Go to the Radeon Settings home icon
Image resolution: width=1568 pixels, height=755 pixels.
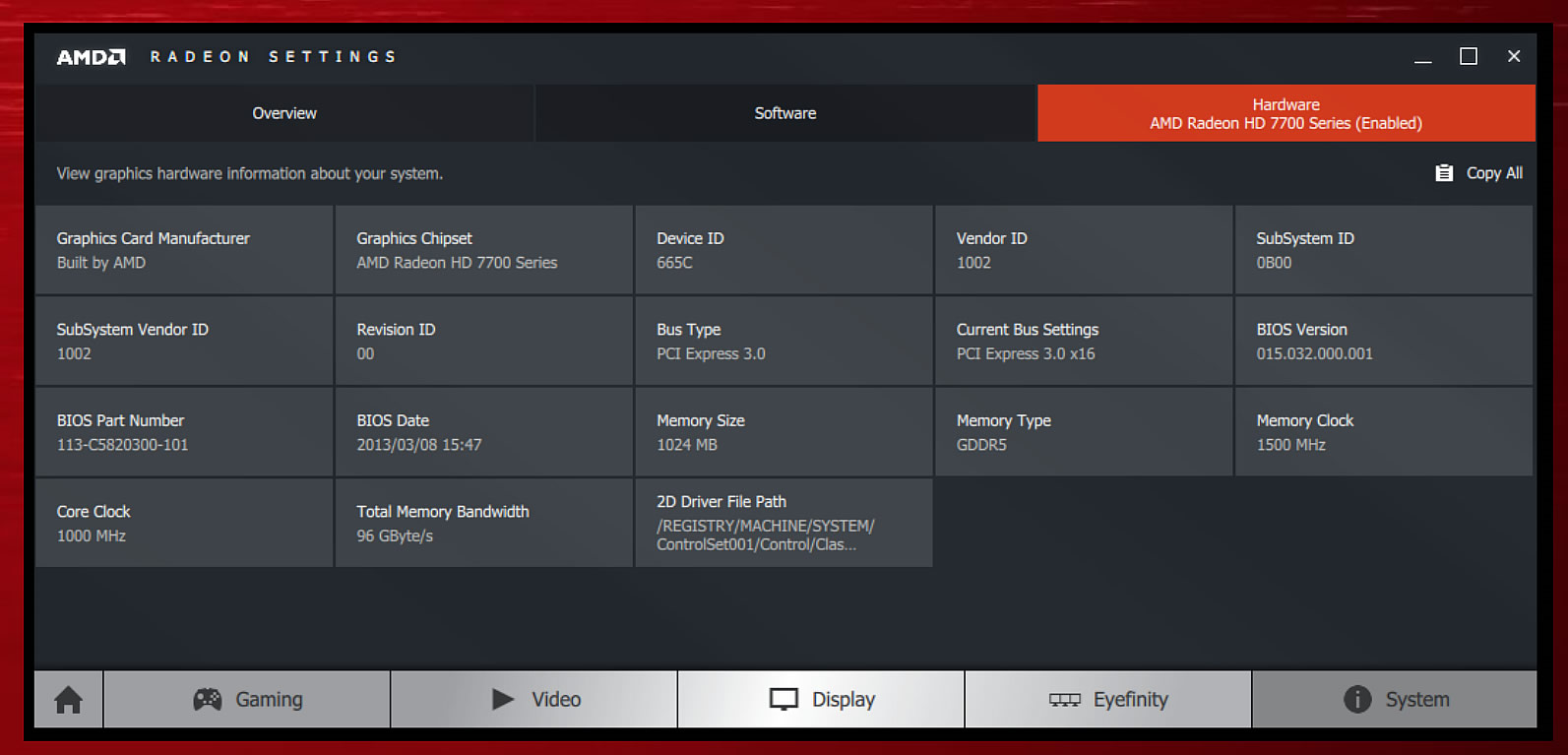point(68,700)
